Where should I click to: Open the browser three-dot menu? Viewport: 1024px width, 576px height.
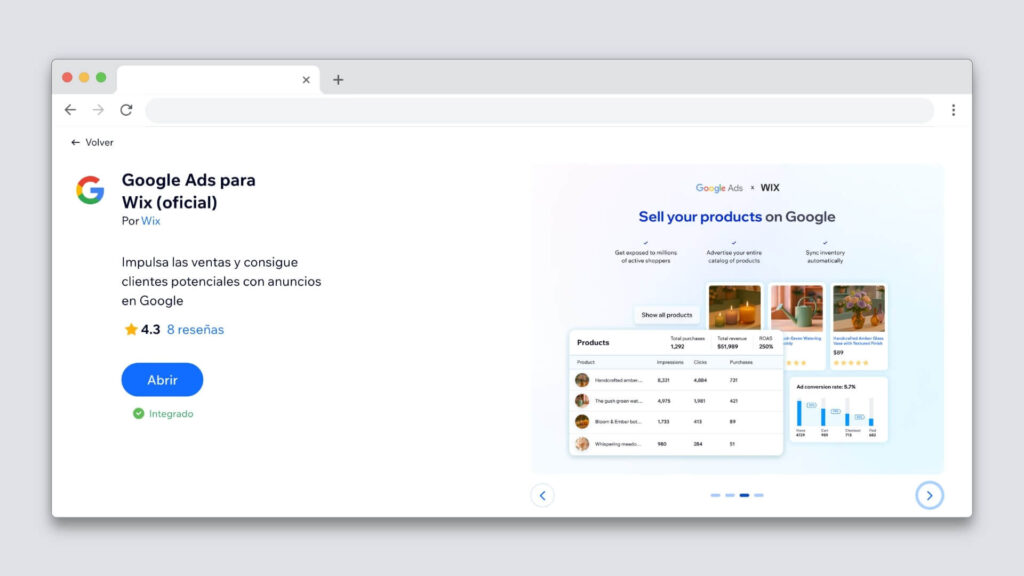pos(953,110)
